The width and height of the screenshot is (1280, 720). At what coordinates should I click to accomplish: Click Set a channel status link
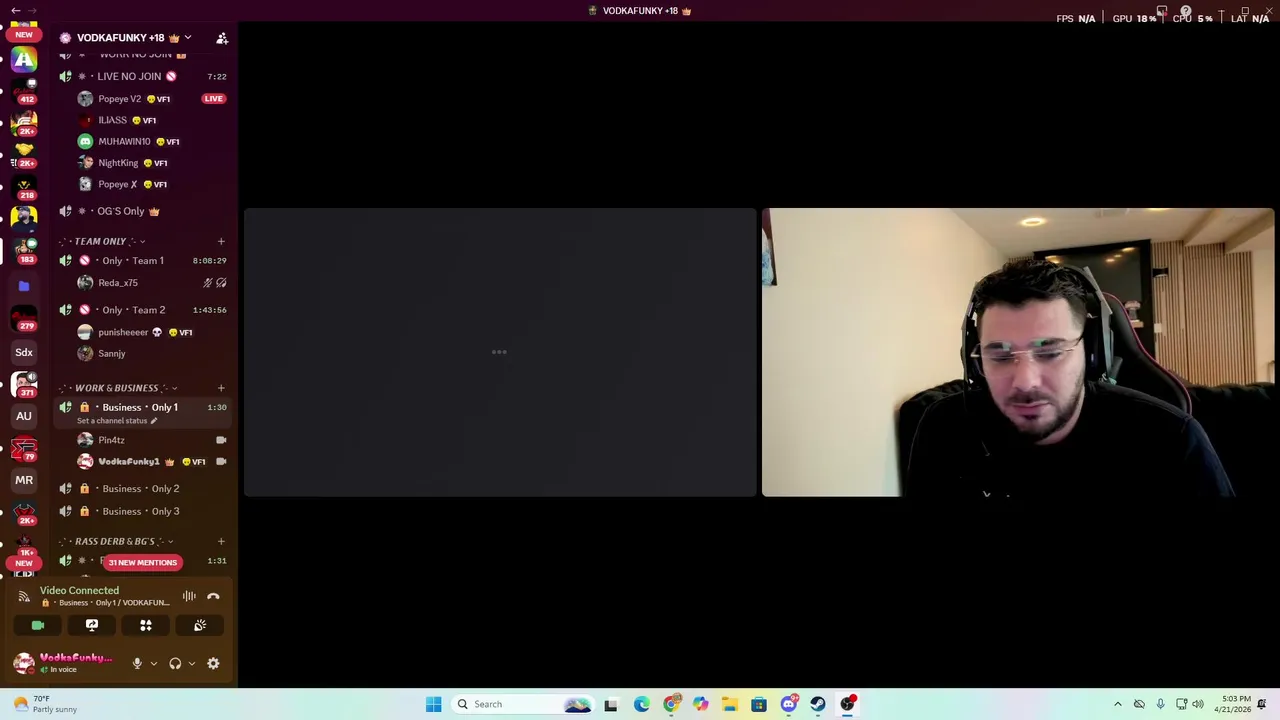point(117,421)
